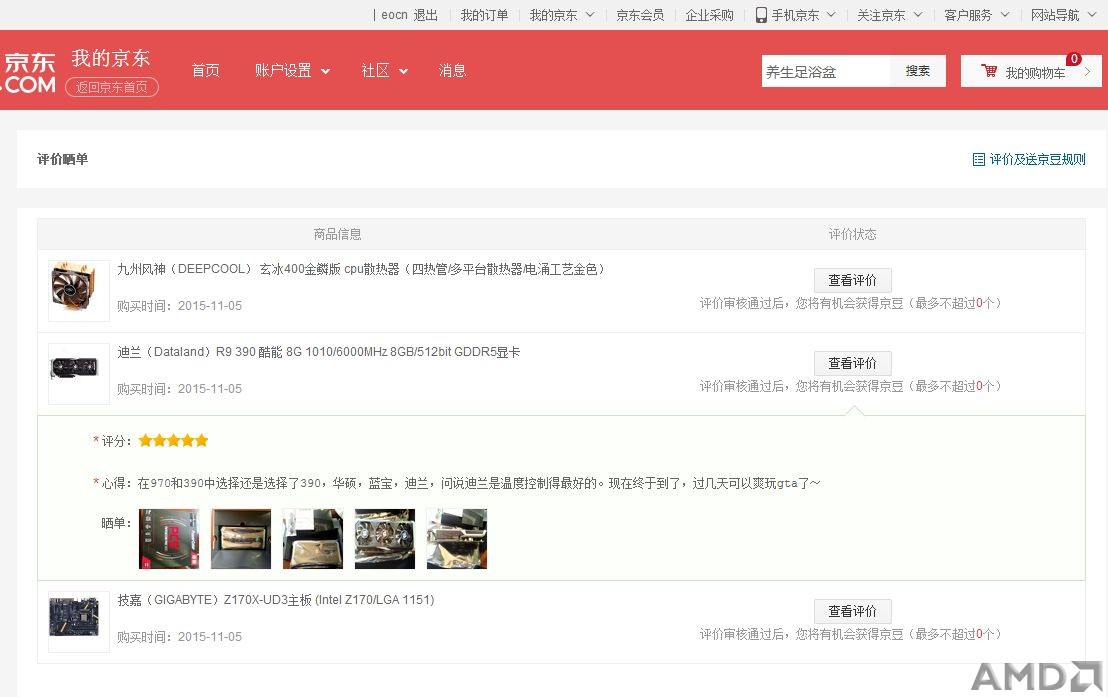Open the fourth 晒单 photo showing fans

click(x=385, y=539)
